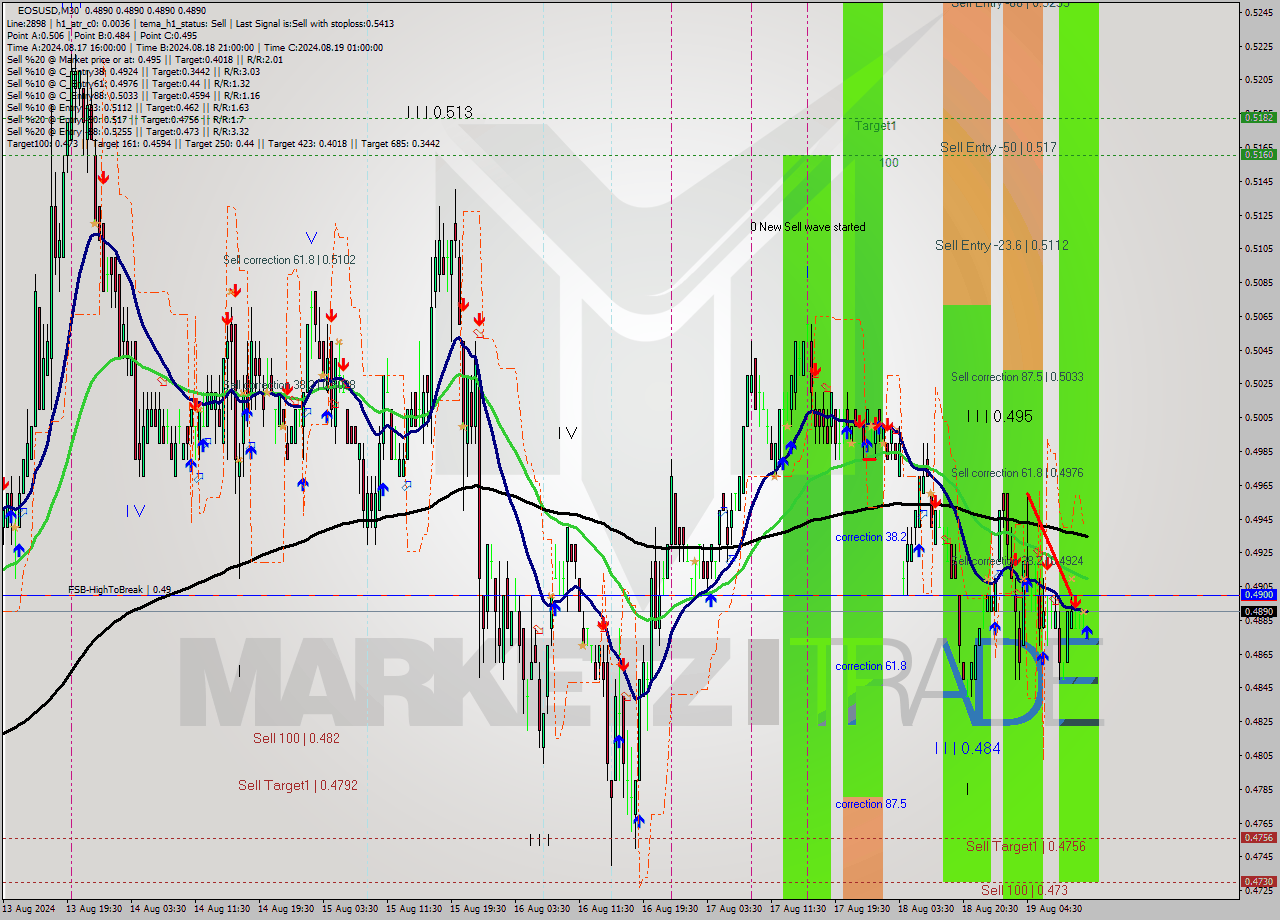Click blue 0.4900 price tag on axis
Screen dimensions: 1280x920
(x=1257, y=594)
